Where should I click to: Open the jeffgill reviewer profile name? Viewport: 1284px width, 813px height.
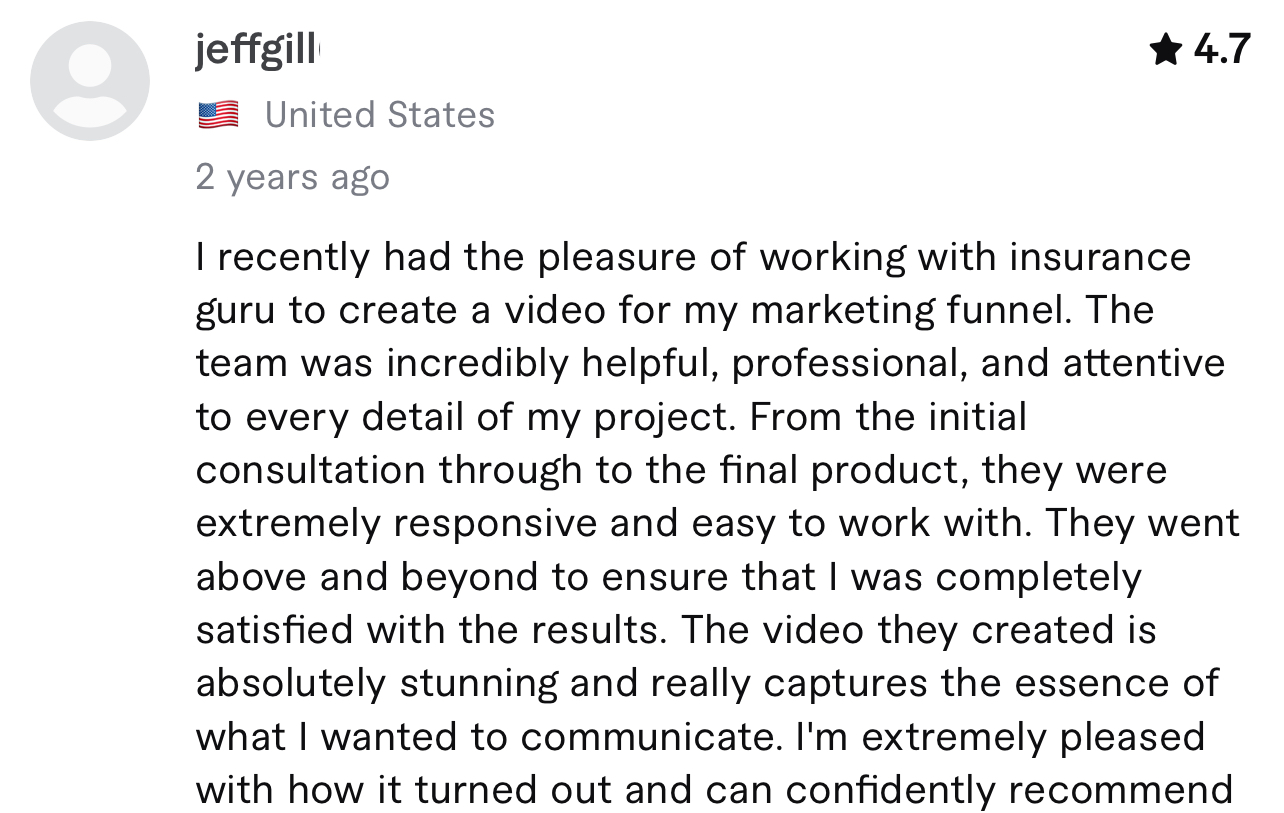click(x=256, y=50)
